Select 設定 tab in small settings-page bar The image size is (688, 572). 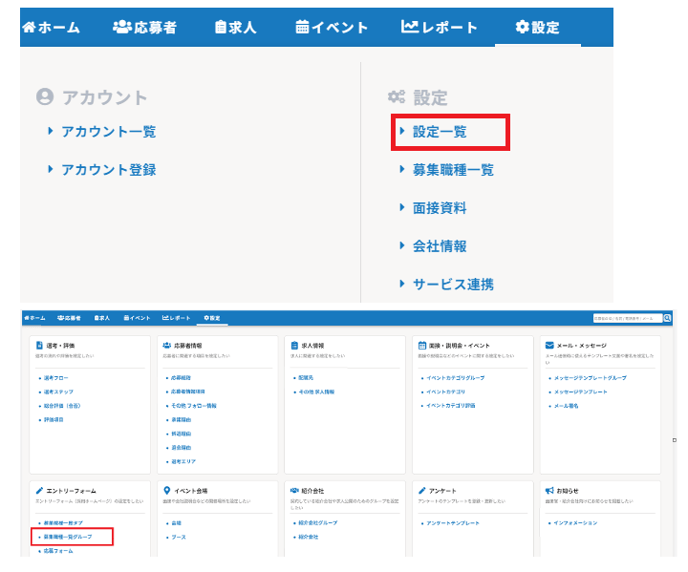[212, 318]
